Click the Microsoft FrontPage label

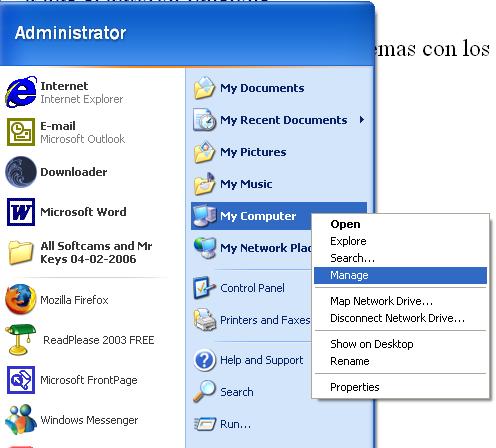(89, 380)
